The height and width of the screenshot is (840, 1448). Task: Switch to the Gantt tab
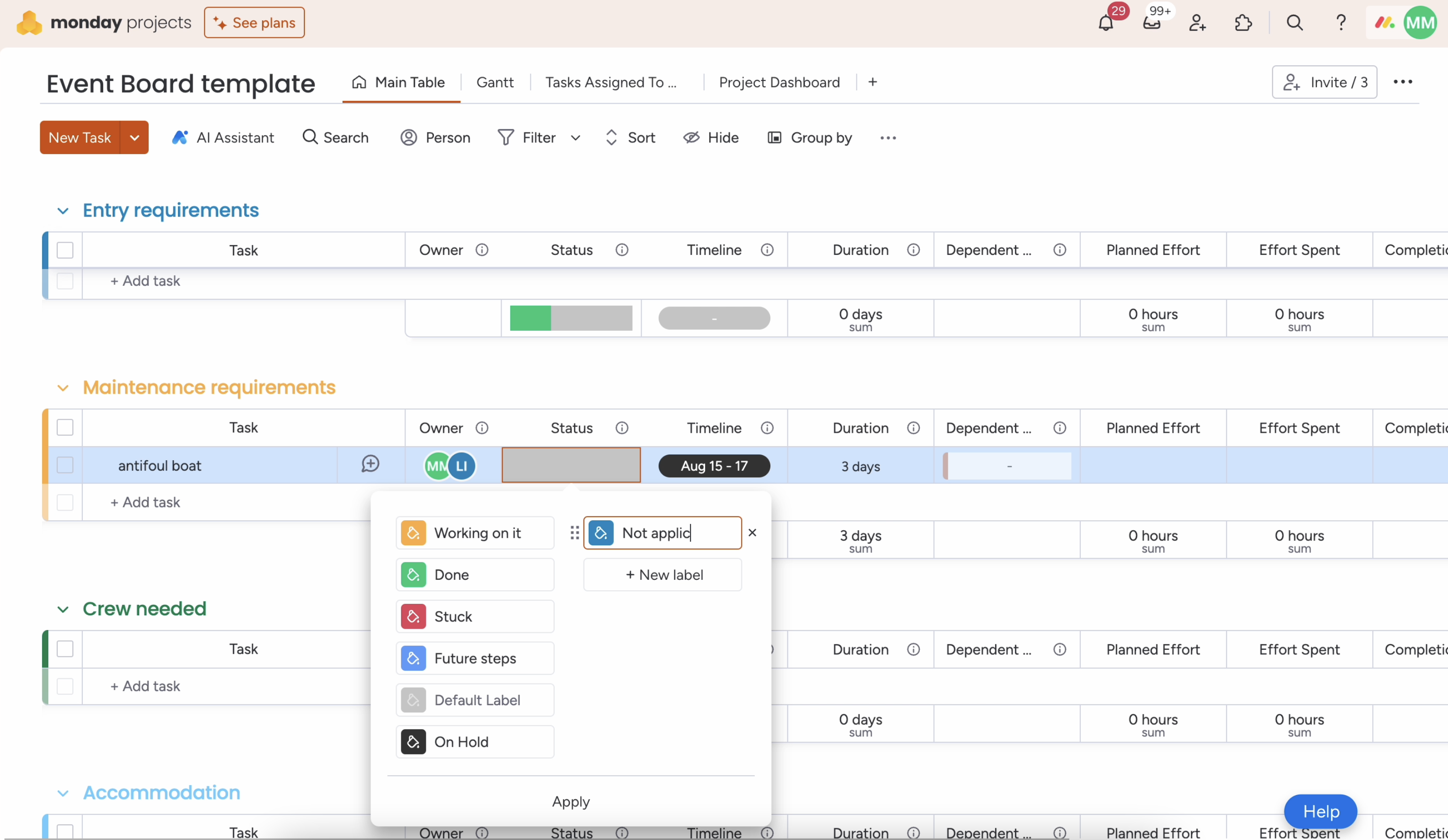coord(495,82)
